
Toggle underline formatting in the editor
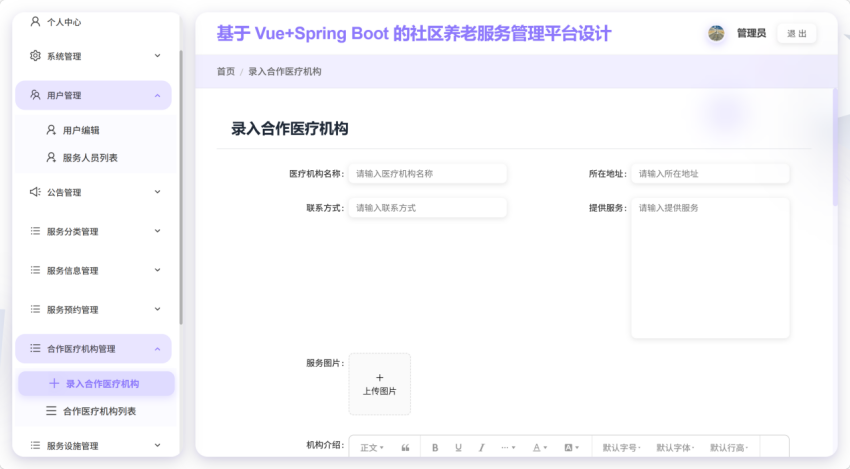click(459, 448)
